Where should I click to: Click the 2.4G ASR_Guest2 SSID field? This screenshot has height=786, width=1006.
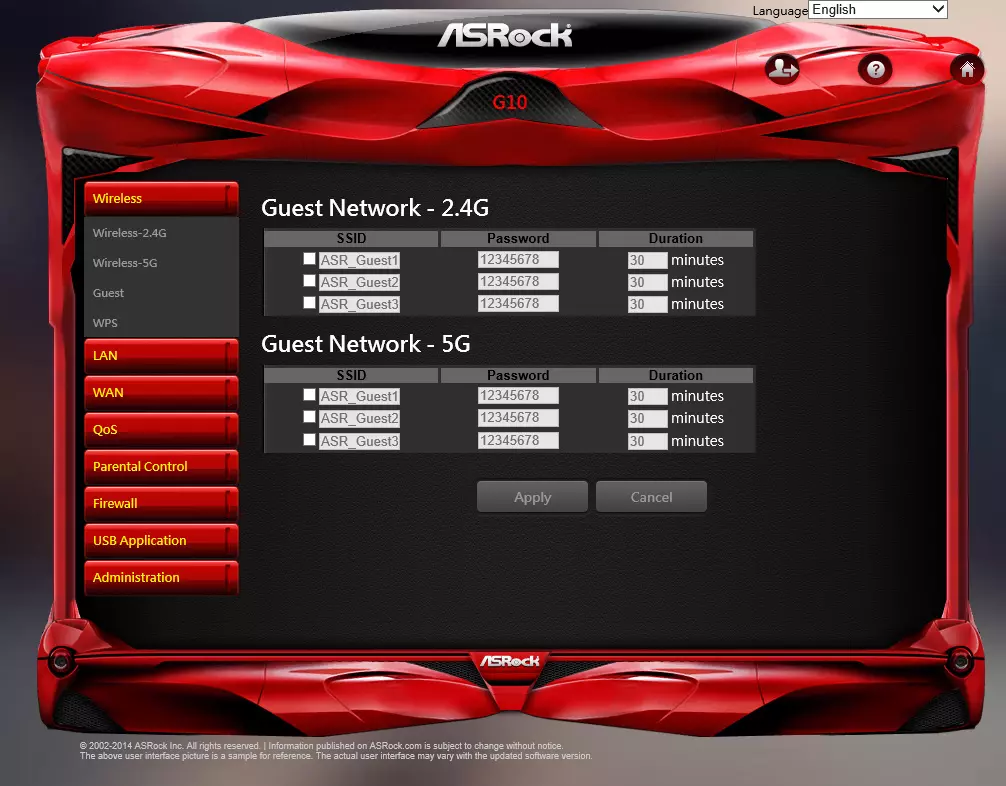(x=359, y=282)
